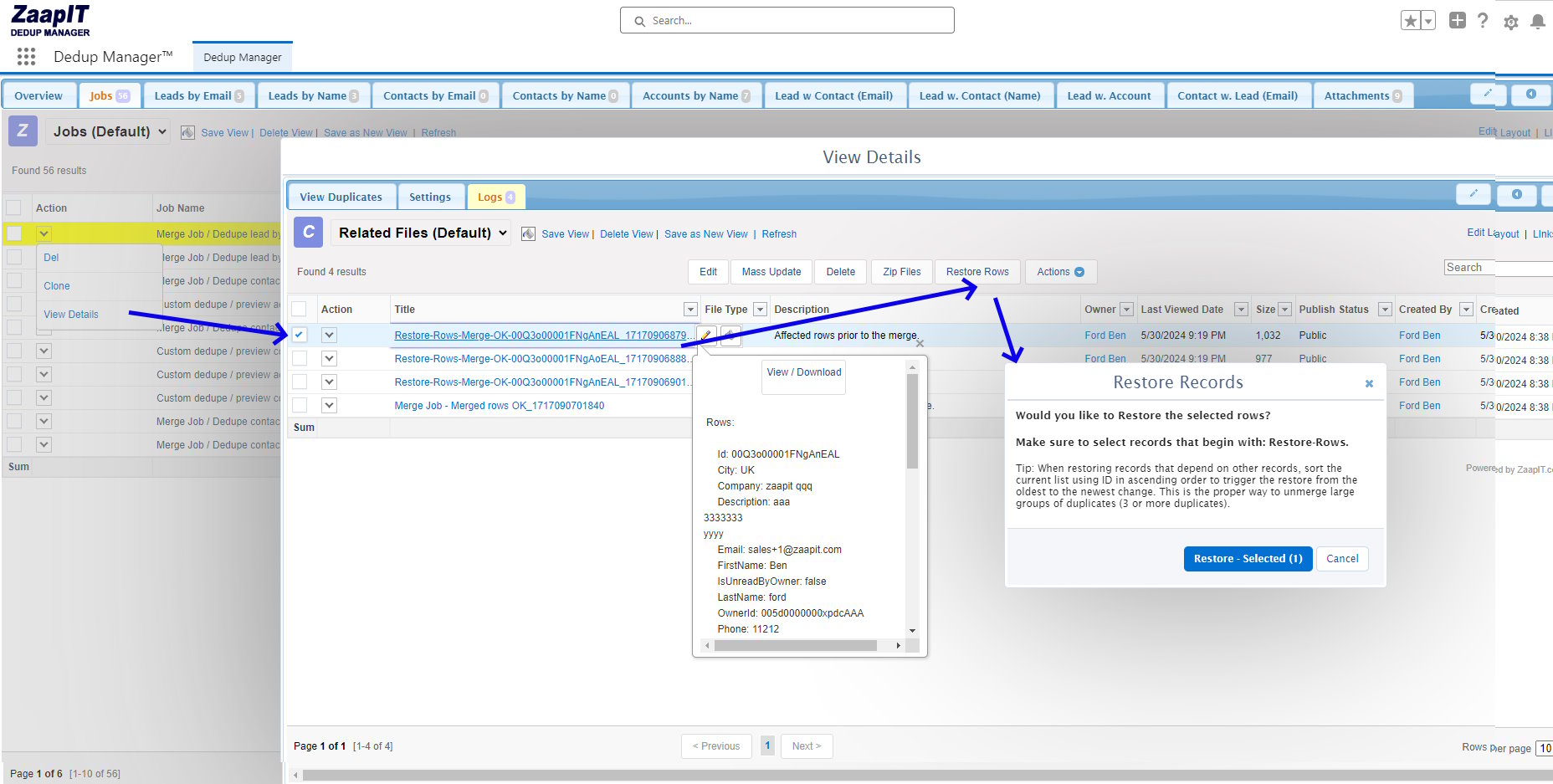Expand the File Type column filter arrow

click(x=760, y=309)
